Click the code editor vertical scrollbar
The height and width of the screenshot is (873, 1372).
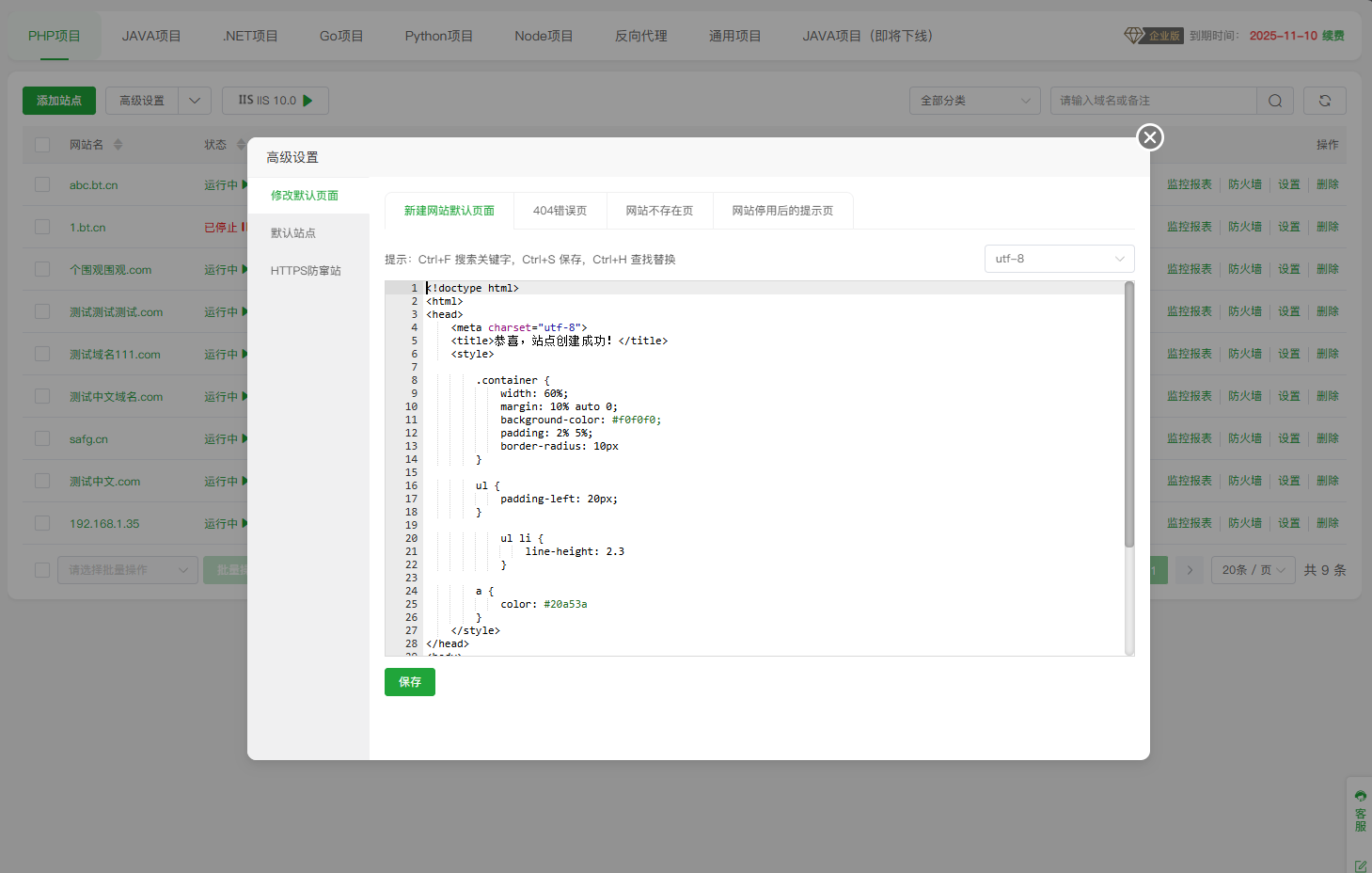pyautogui.click(x=1128, y=414)
